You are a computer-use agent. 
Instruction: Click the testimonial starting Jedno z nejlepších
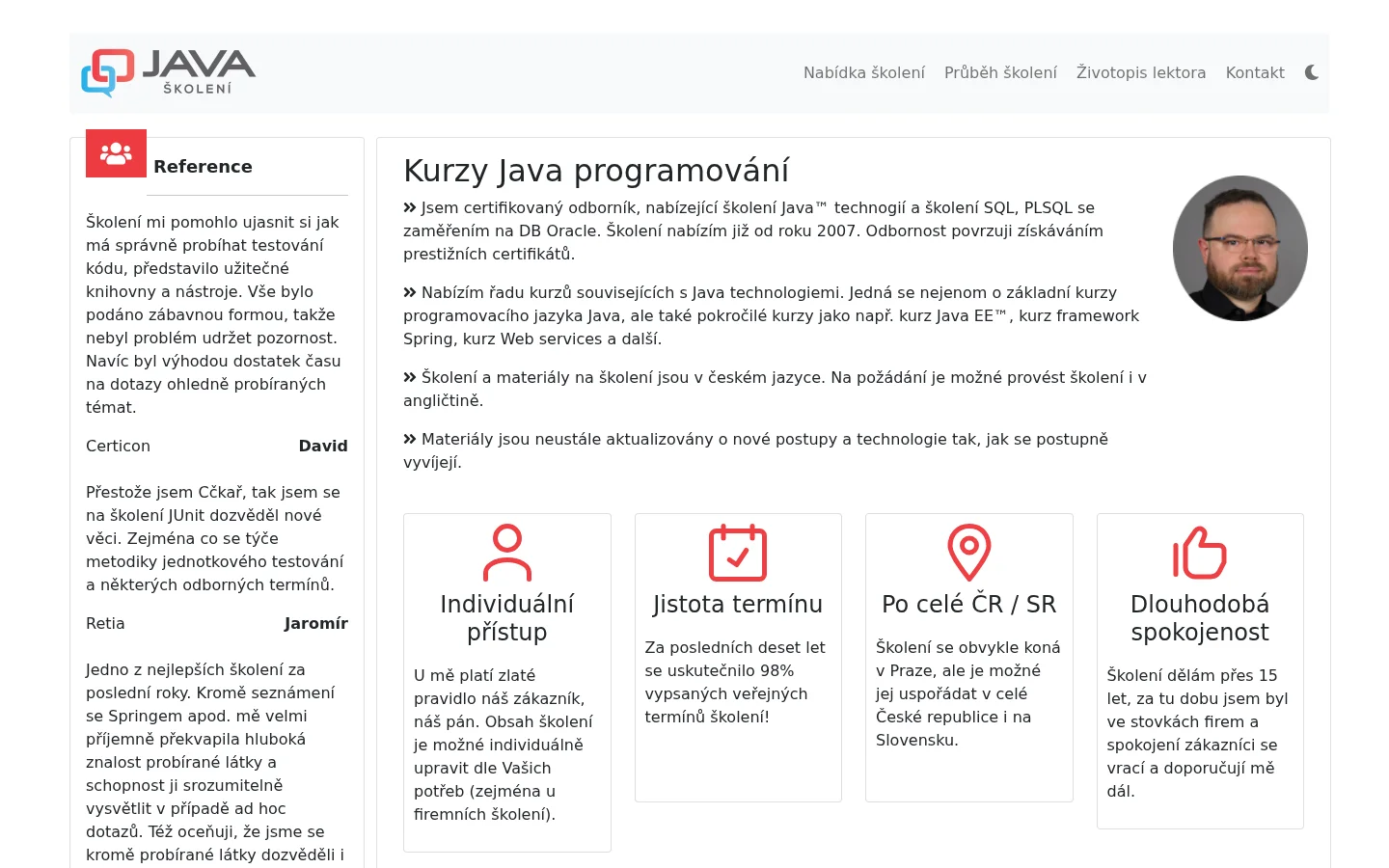click(216, 762)
